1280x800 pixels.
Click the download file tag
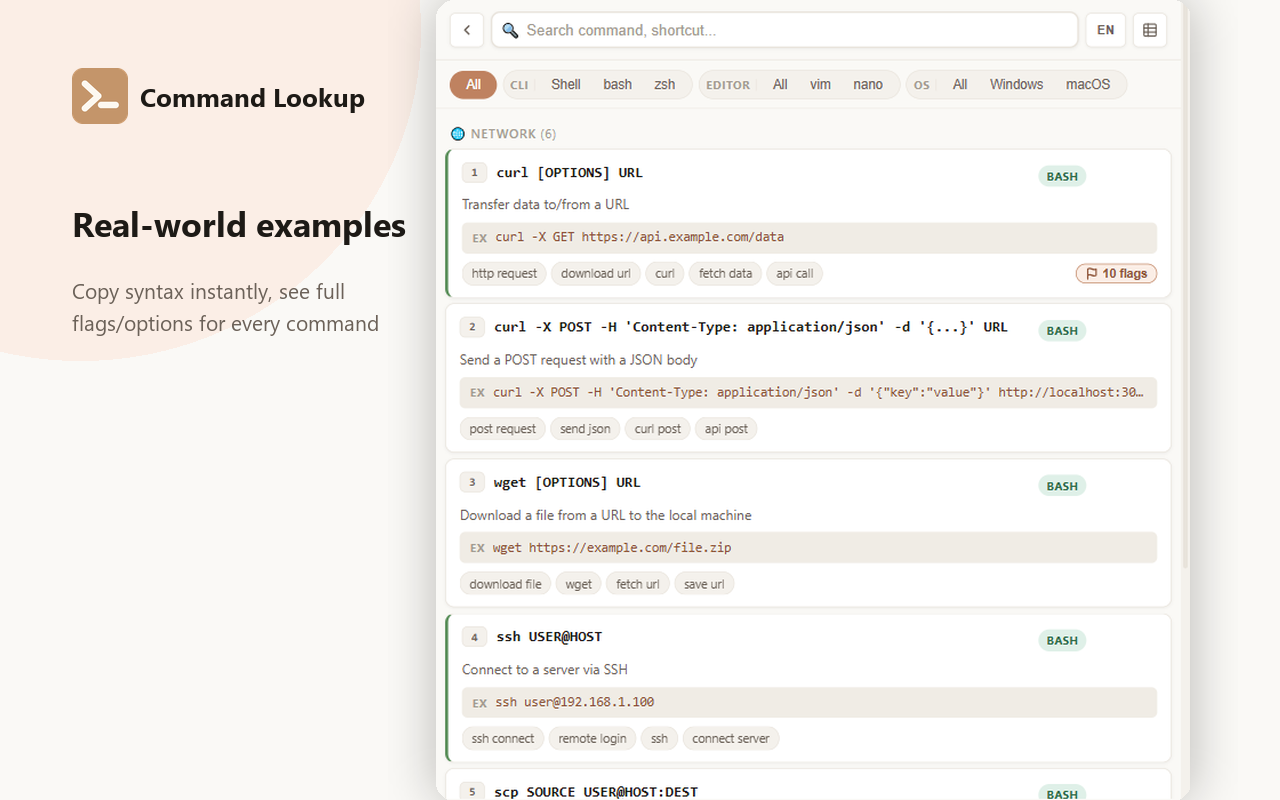[506, 584]
